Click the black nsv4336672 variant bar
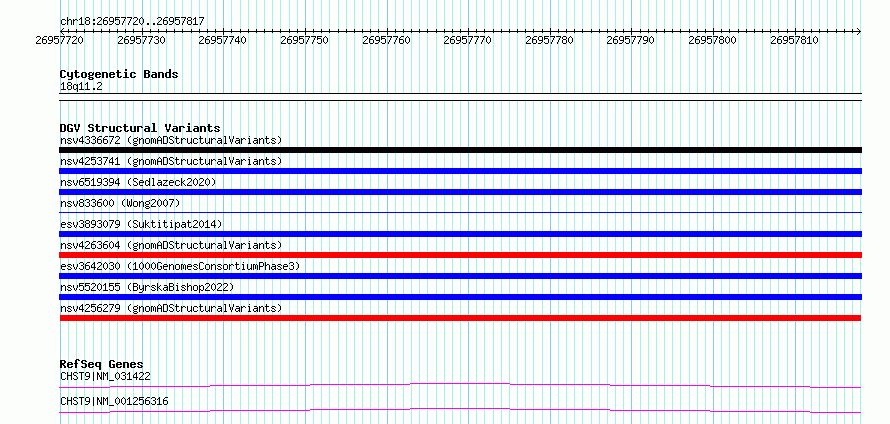The height and width of the screenshot is (424, 890). 460,150
